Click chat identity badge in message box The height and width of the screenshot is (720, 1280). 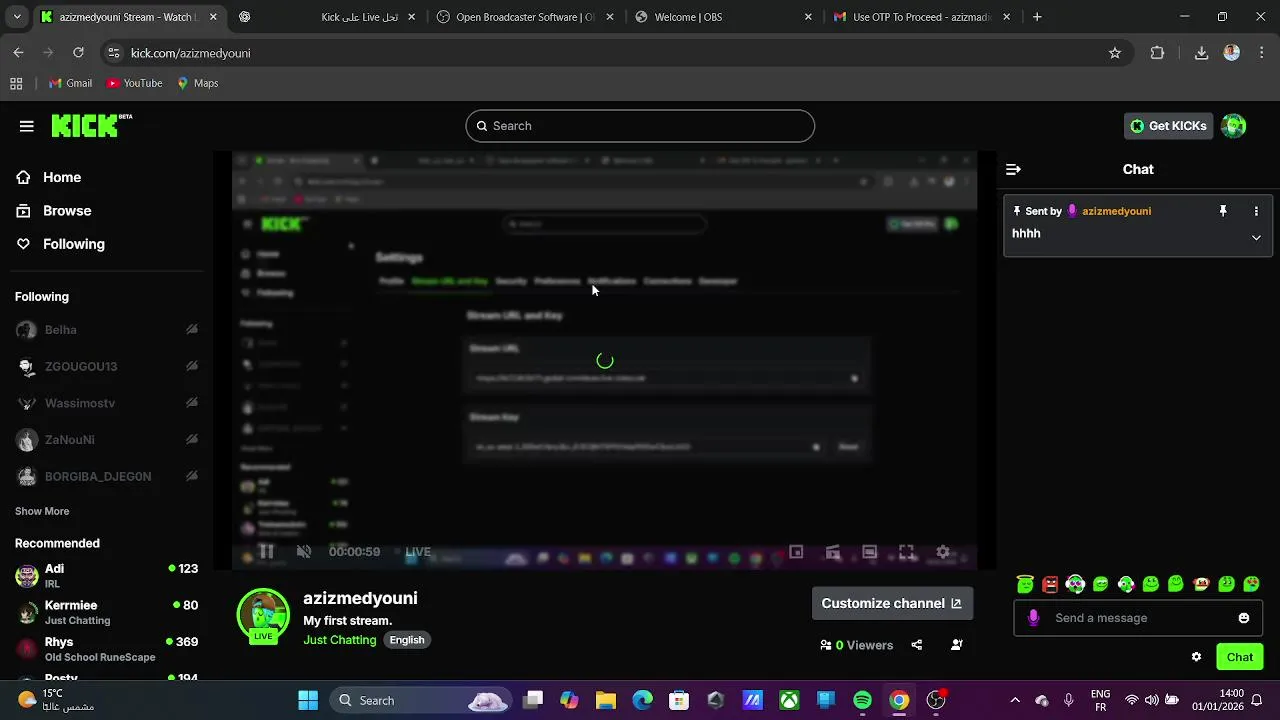pyautogui.click(x=1034, y=618)
